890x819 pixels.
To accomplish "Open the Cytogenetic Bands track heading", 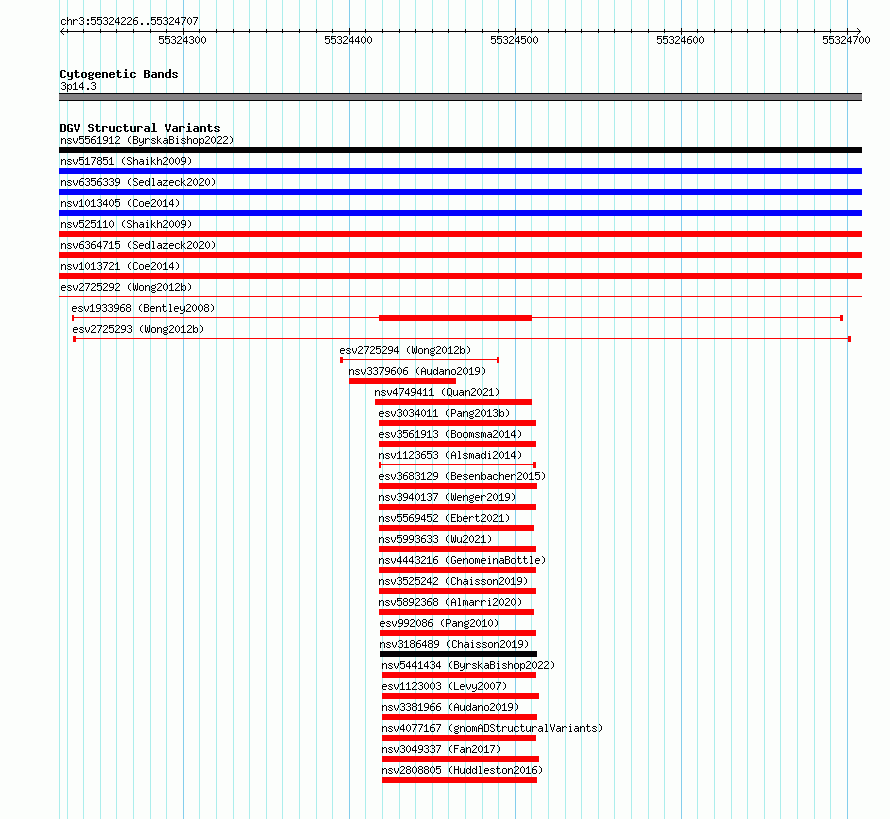I will click(x=119, y=74).
